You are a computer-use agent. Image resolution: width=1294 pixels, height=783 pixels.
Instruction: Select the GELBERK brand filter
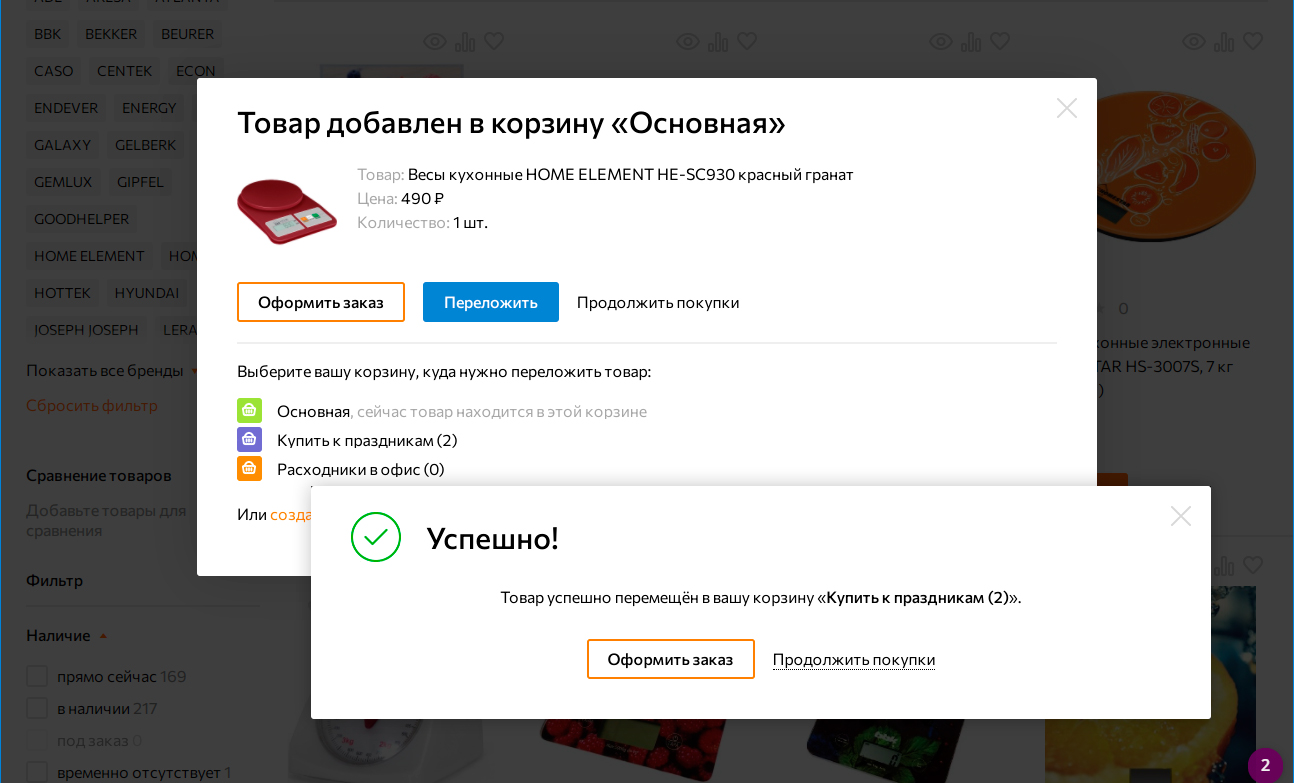coord(146,145)
